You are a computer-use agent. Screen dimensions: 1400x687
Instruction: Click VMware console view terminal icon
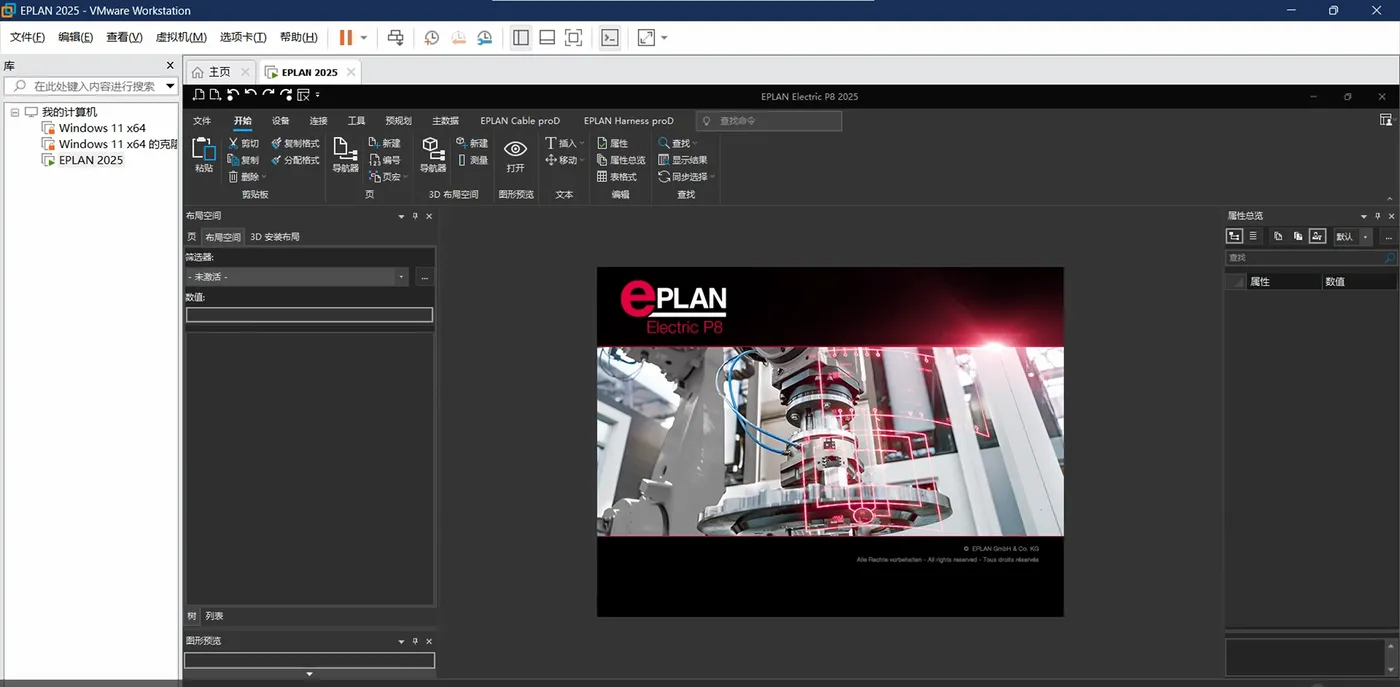[x=610, y=37]
